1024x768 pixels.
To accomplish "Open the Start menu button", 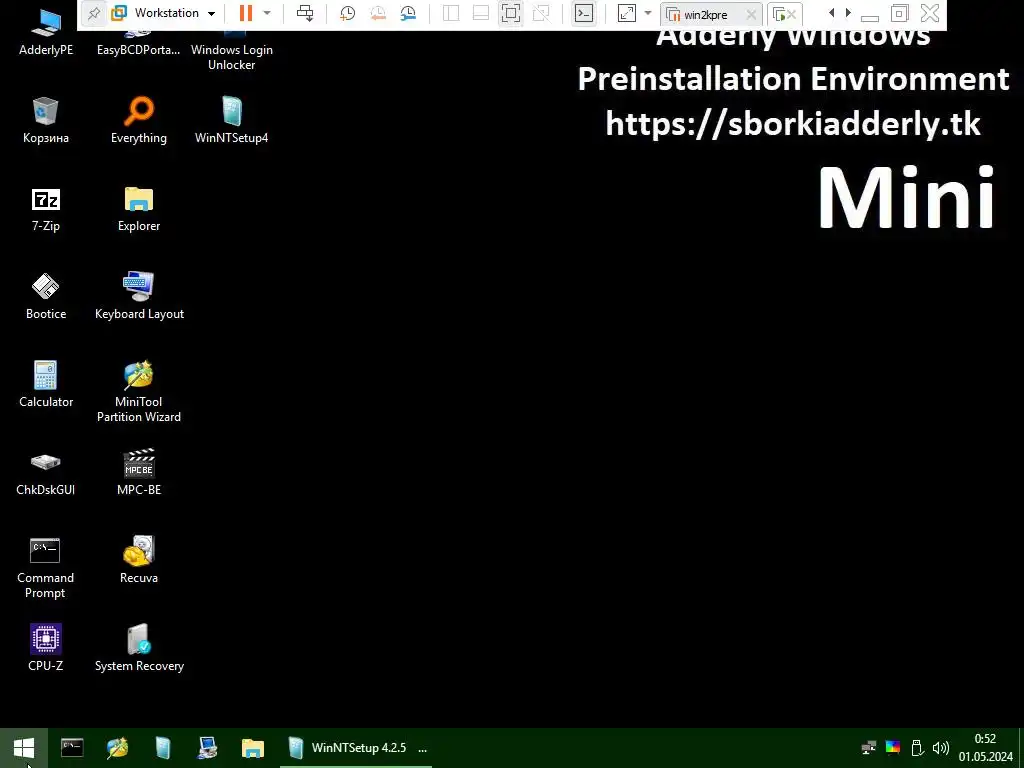I will tap(24, 748).
